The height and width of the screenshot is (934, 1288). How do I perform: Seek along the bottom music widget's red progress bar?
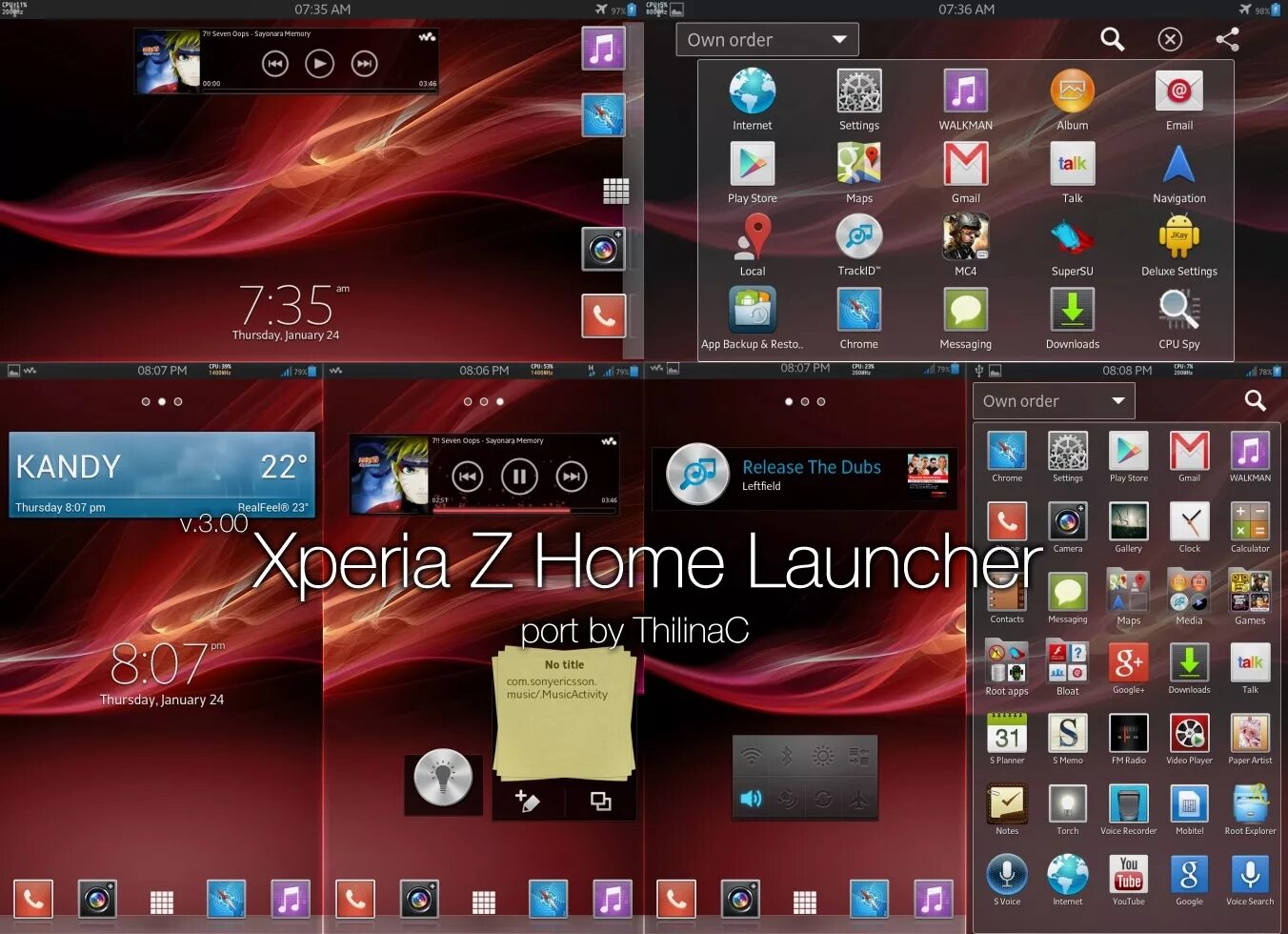(x=525, y=511)
